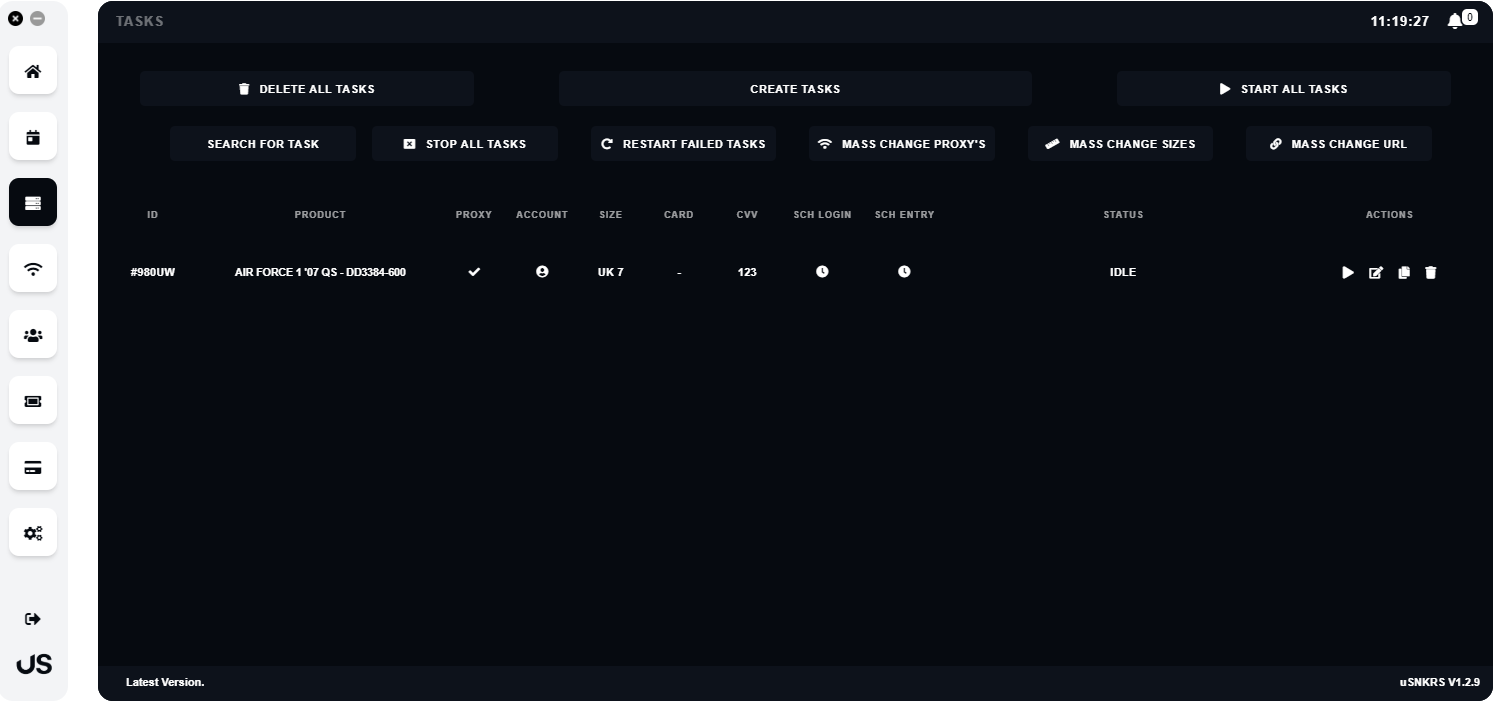Open the accounts group sidebar icon
1496x708 pixels.
pos(33,335)
